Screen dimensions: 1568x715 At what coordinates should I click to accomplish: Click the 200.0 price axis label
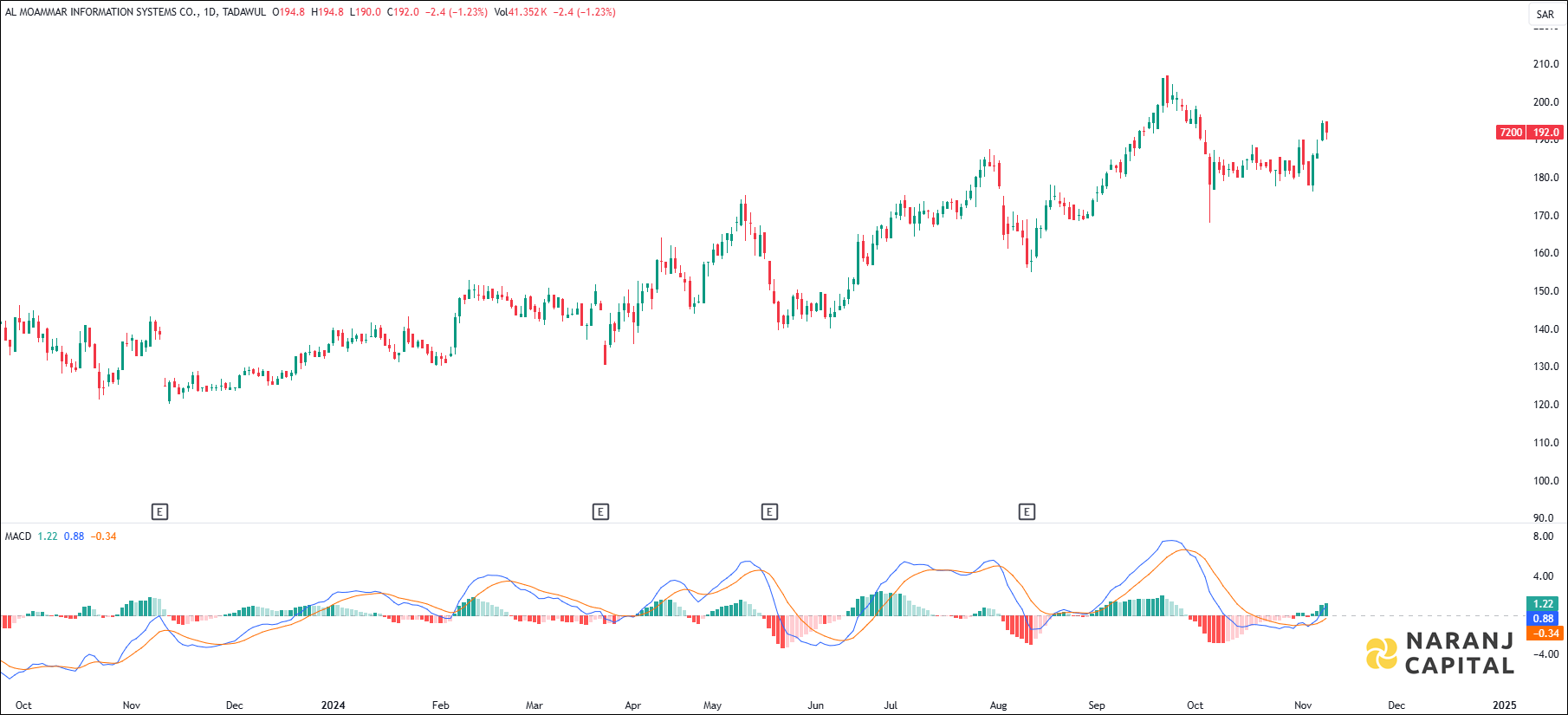pos(1545,102)
